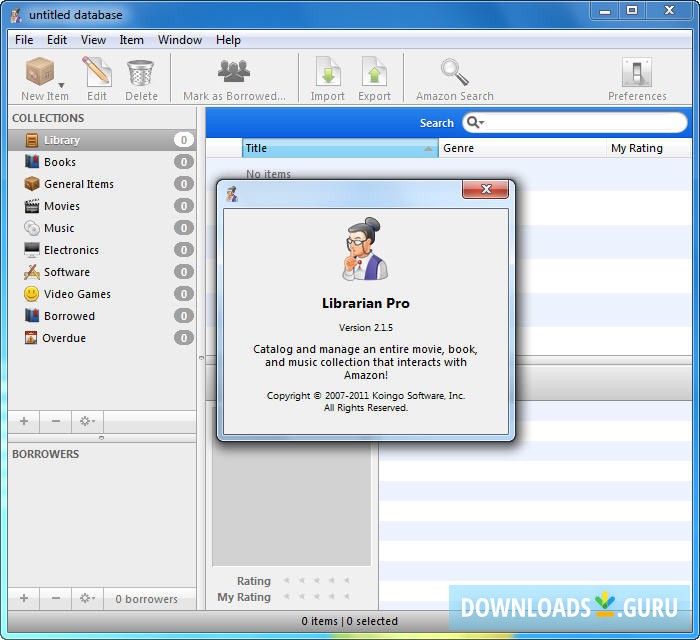The width and height of the screenshot is (700, 640).
Task: Select the Movies collection
Action: tap(61, 206)
